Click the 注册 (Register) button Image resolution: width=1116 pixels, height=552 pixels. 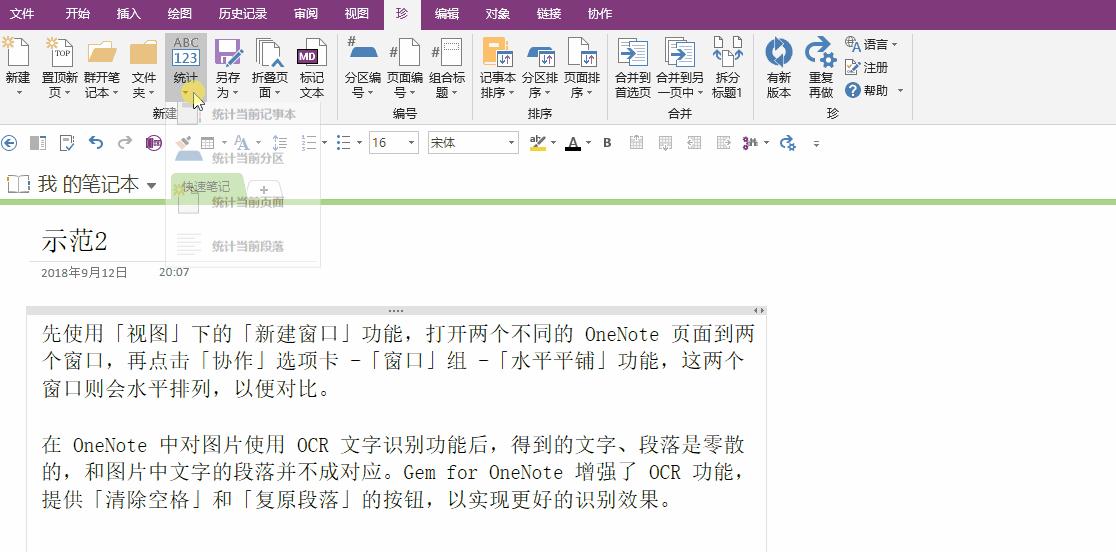(x=867, y=68)
